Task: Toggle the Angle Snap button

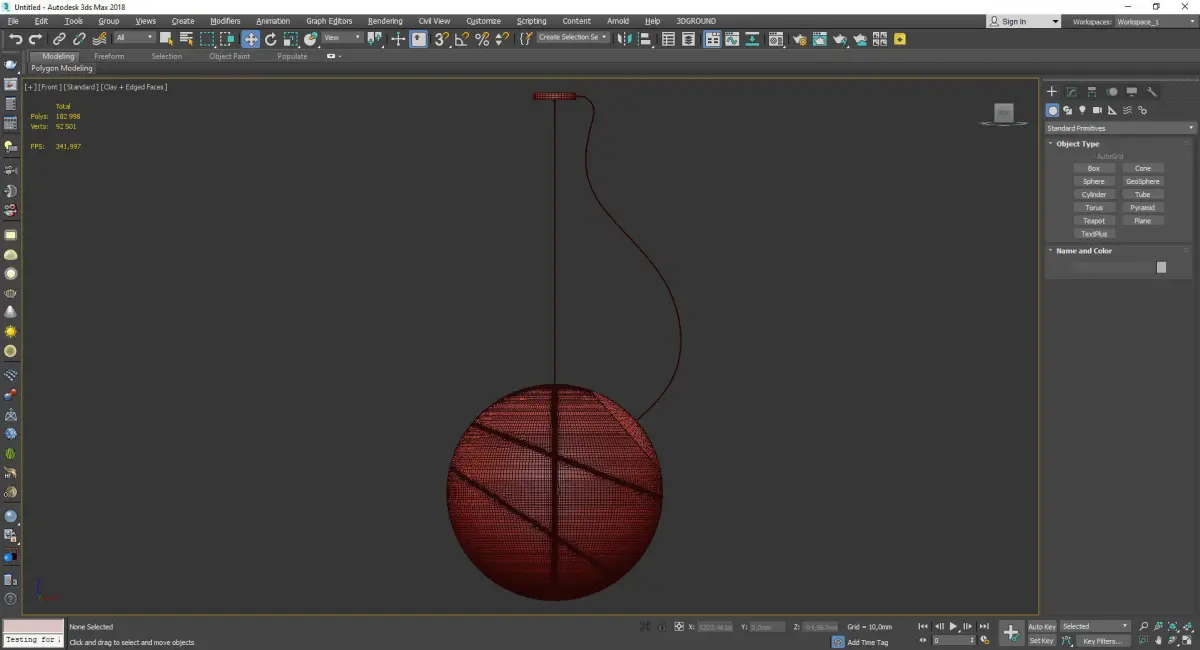Action: 461,39
